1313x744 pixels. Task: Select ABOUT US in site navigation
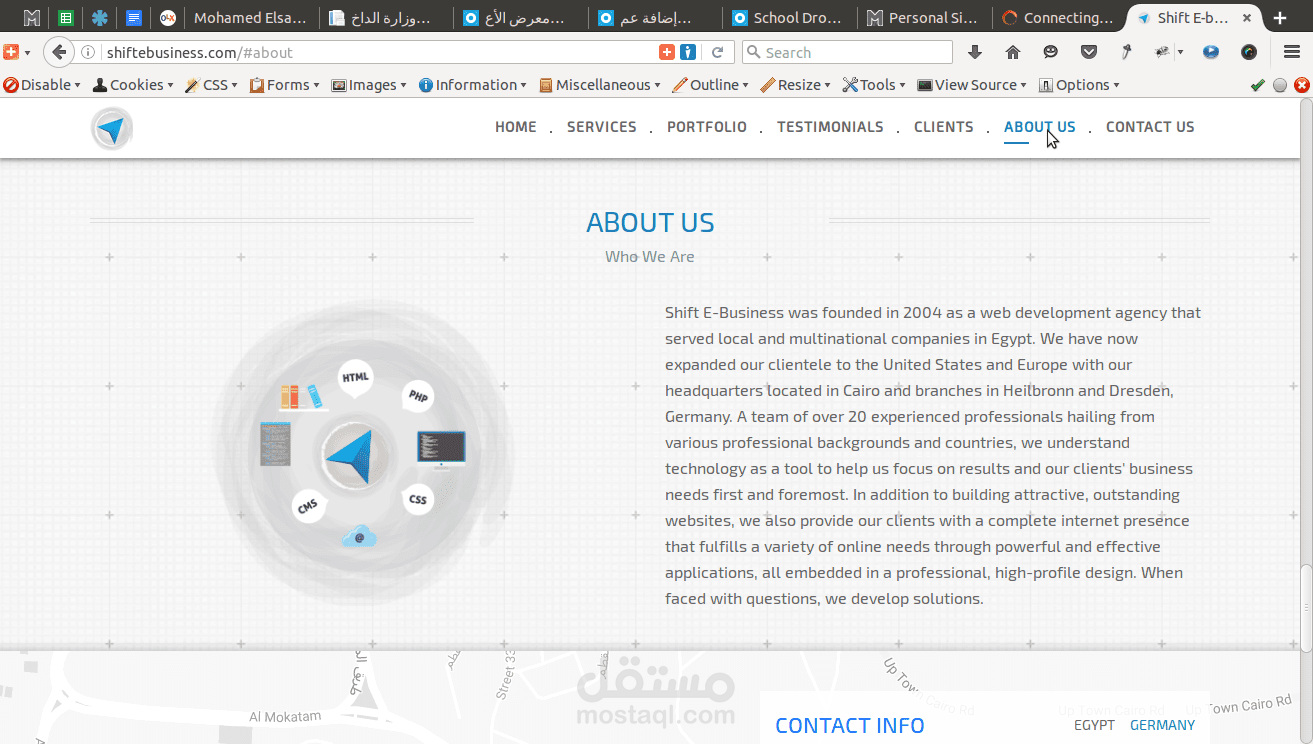click(x=1040, y=127)
